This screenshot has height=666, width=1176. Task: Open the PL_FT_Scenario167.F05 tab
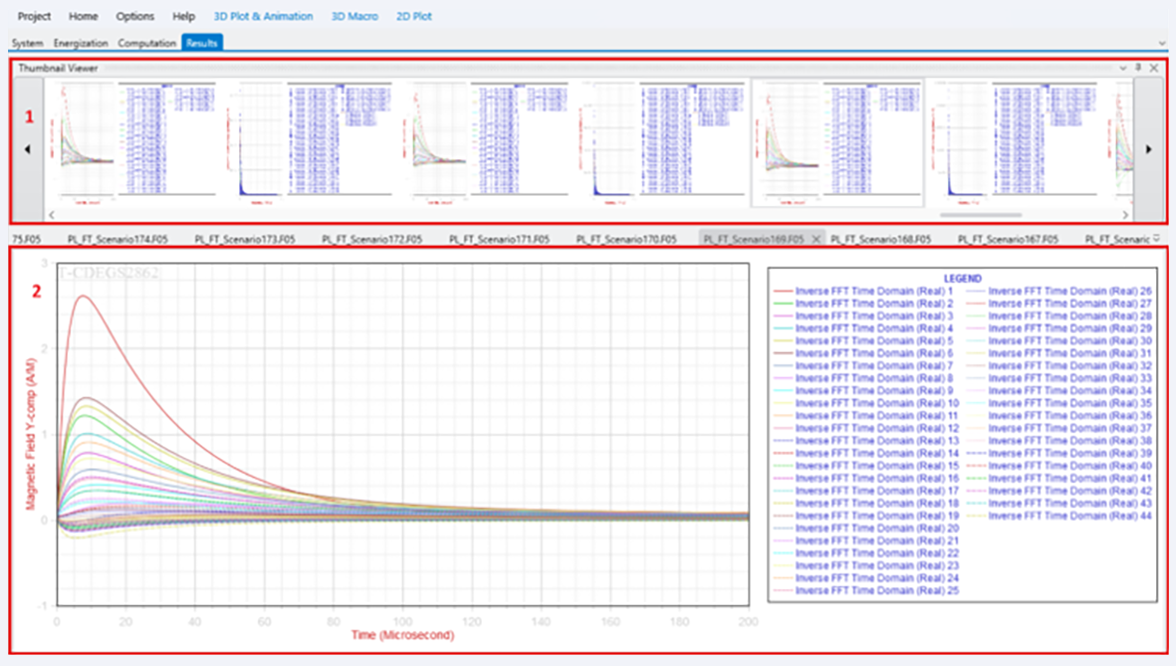point(1008,239)
